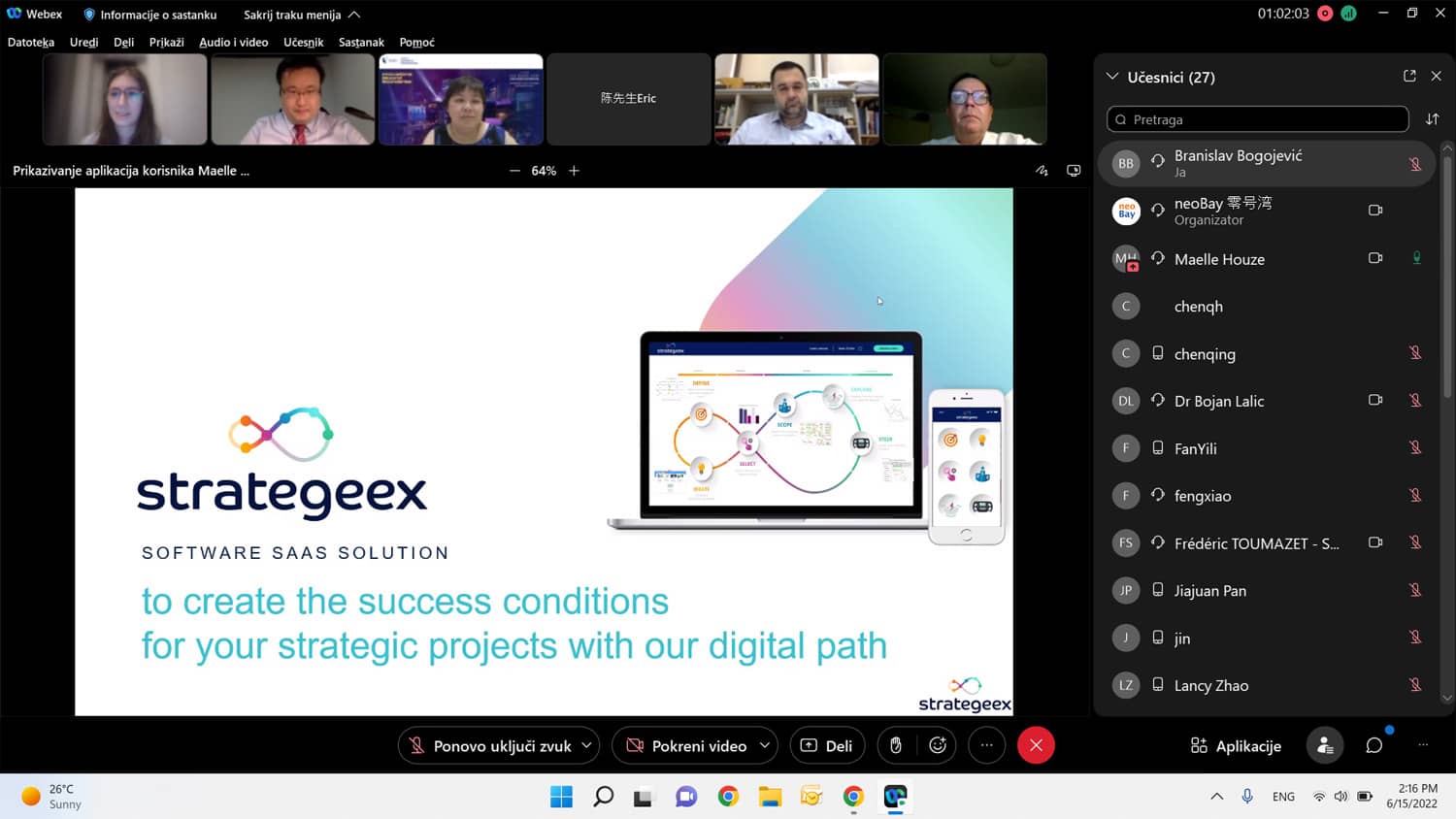Open audio options dropdown arrow
This screenshot has height=819, width=1456.
pos(586,745)
